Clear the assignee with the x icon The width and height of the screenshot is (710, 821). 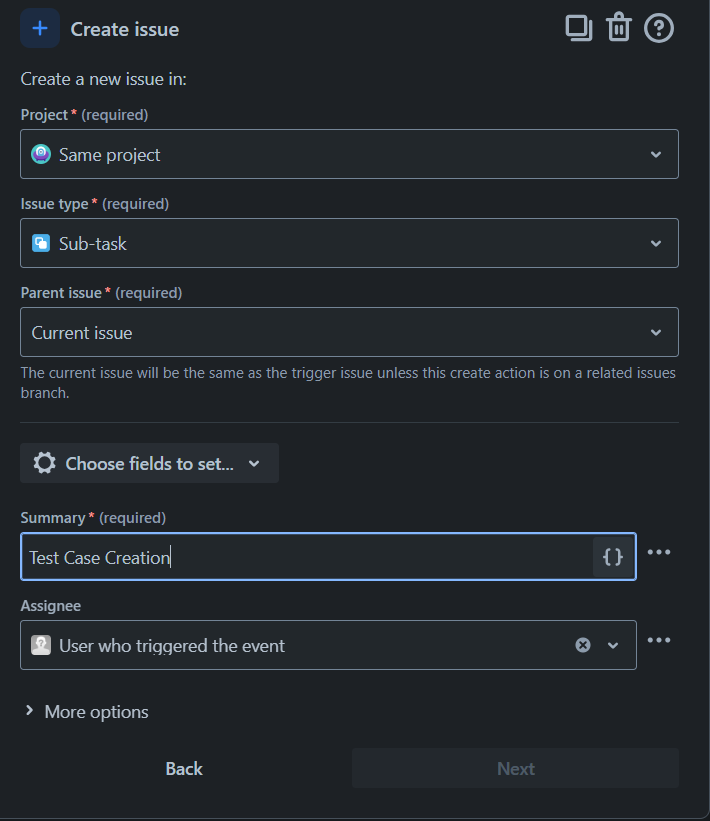583,644
